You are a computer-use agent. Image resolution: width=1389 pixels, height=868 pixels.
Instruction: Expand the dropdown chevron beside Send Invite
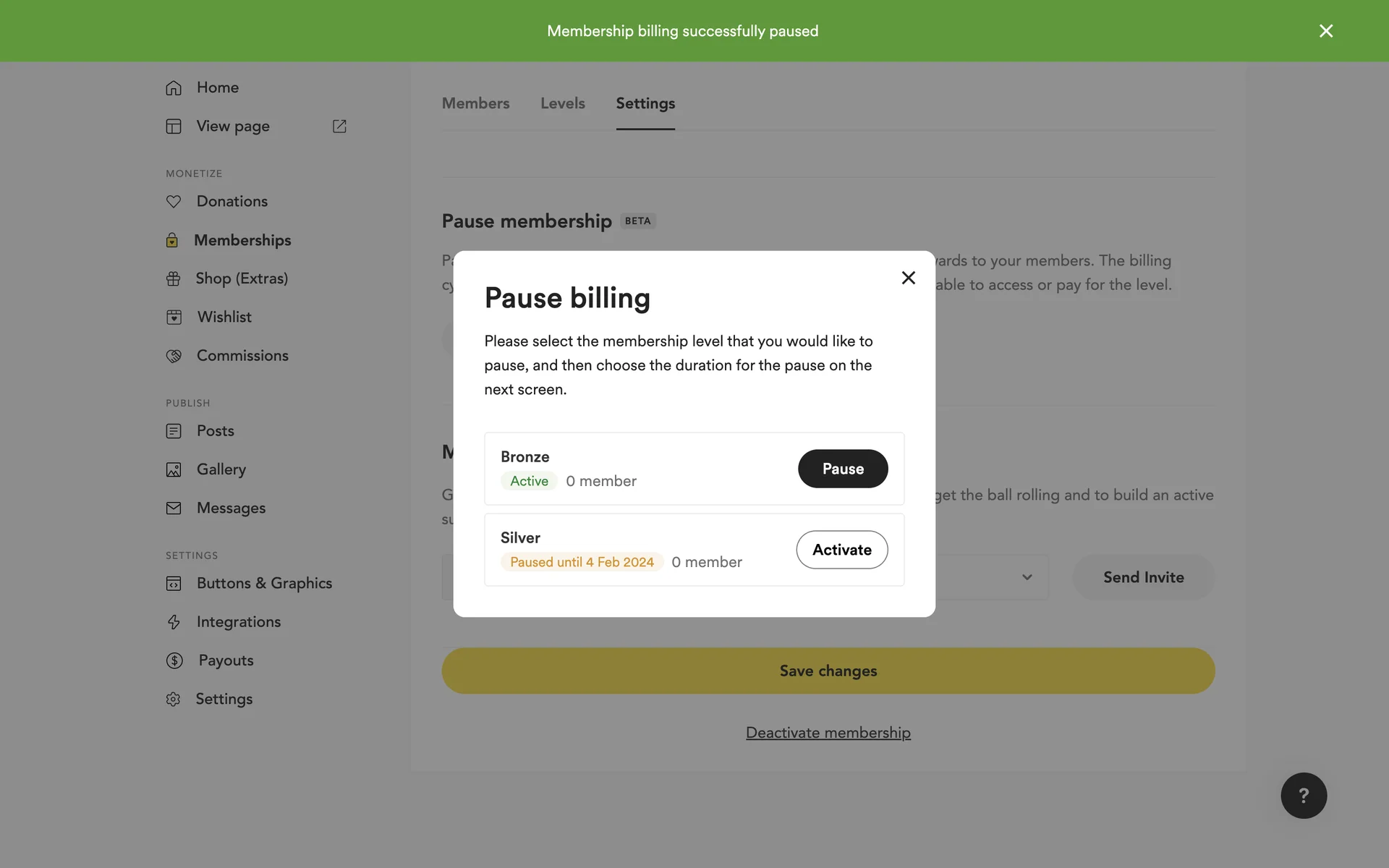coord(1027,577)
